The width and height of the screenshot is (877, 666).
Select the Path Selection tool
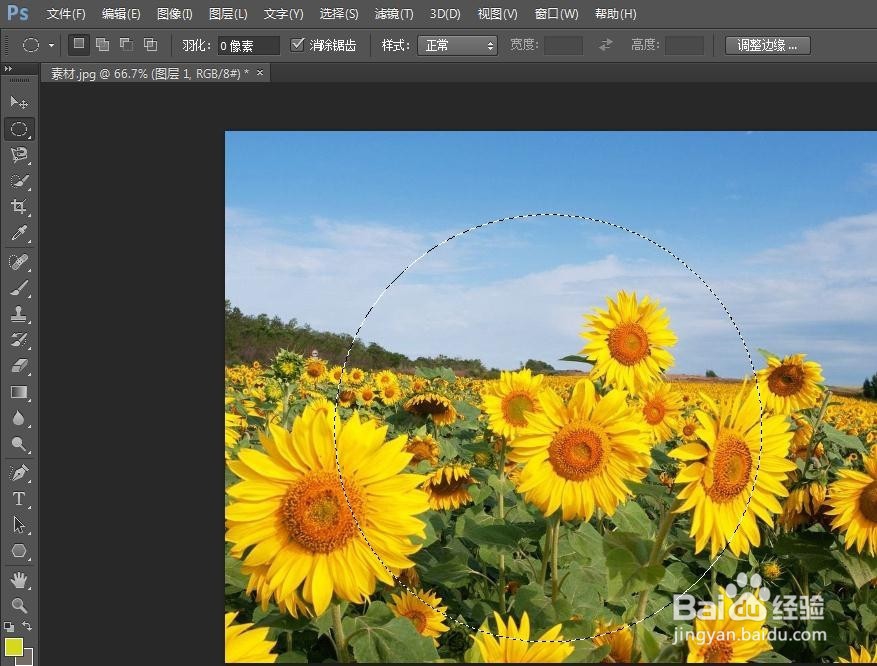click(x=18, y=525)
